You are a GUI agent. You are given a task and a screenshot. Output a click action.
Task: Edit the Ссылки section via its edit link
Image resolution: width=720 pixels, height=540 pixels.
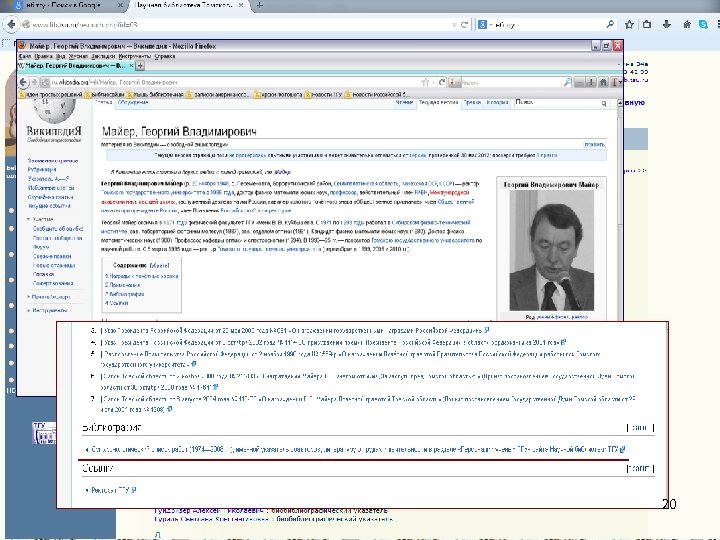640,468
